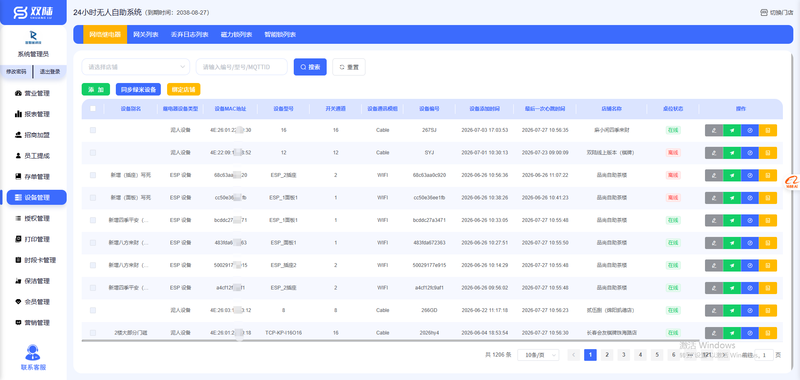Click yellow document icon for device 267SJ
The width and height of the screenshot is (800, 380).
pos(768,130)
